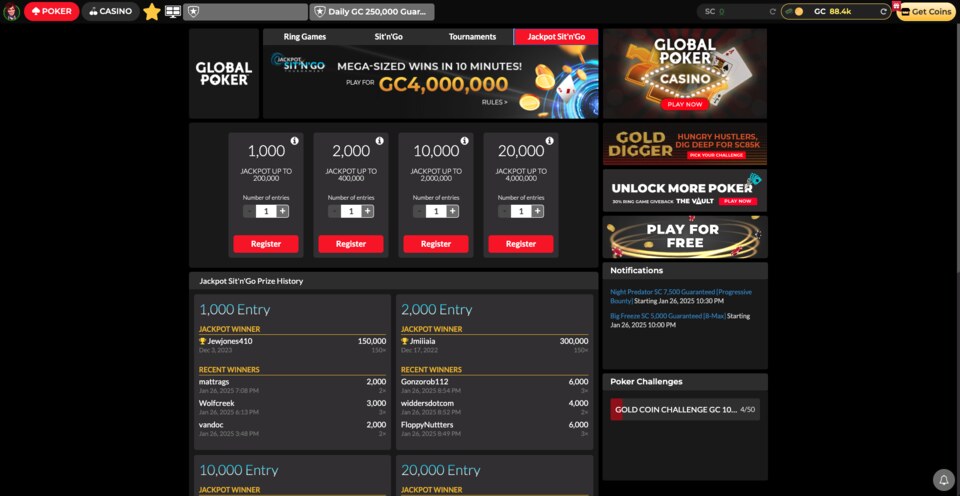Click the SC balance display
Viewport: 960px width, 496px height.
click(738, 12)
